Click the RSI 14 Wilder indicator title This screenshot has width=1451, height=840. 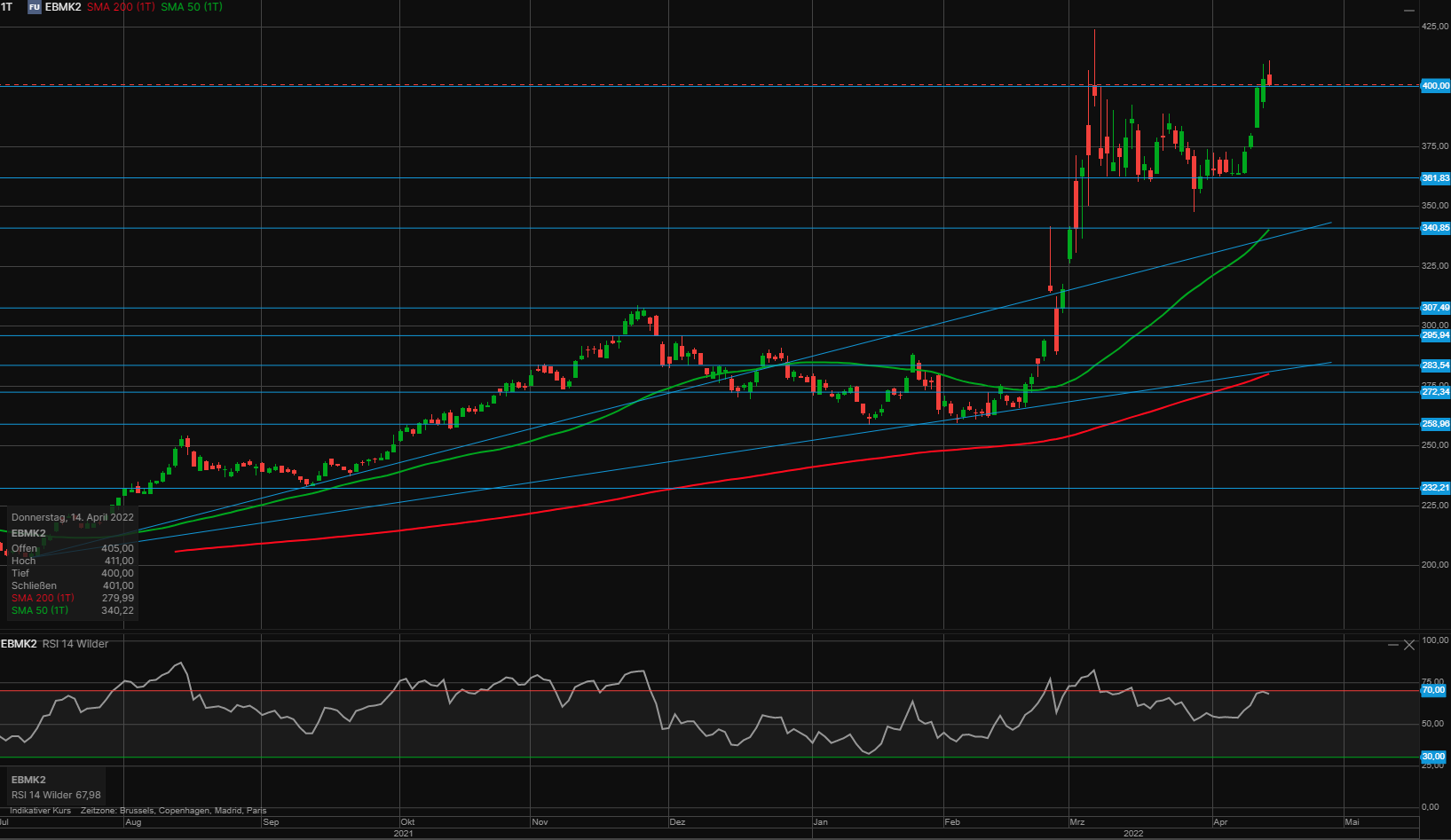coord(75,644)
